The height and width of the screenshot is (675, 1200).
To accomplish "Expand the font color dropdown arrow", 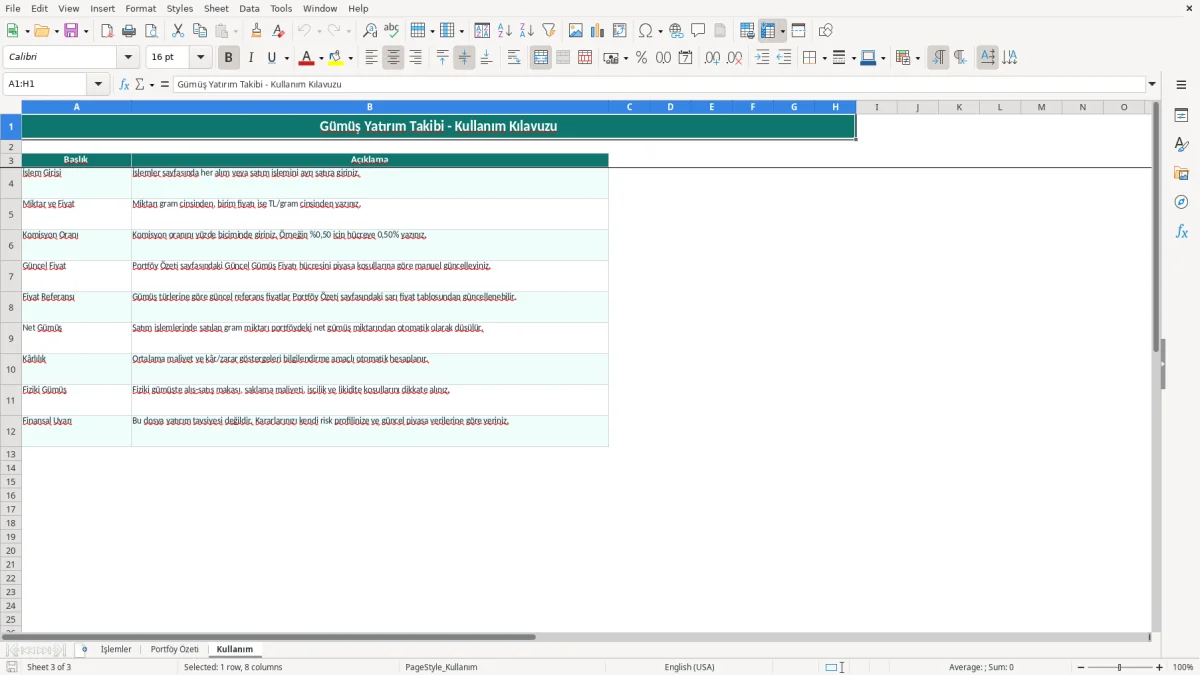I will 320,58.
